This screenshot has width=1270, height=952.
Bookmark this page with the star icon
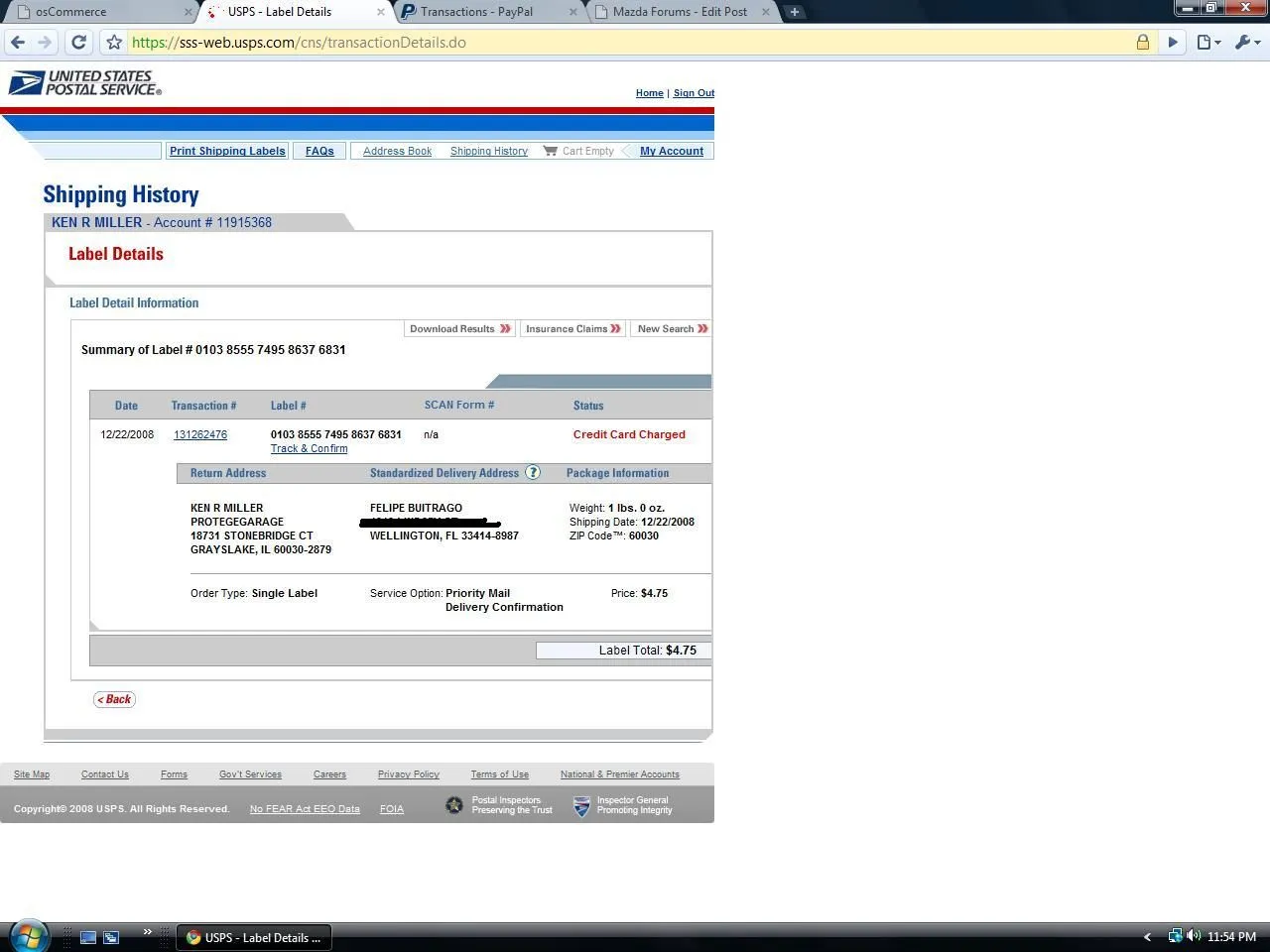pyautogui.click(x=114, y=43)
